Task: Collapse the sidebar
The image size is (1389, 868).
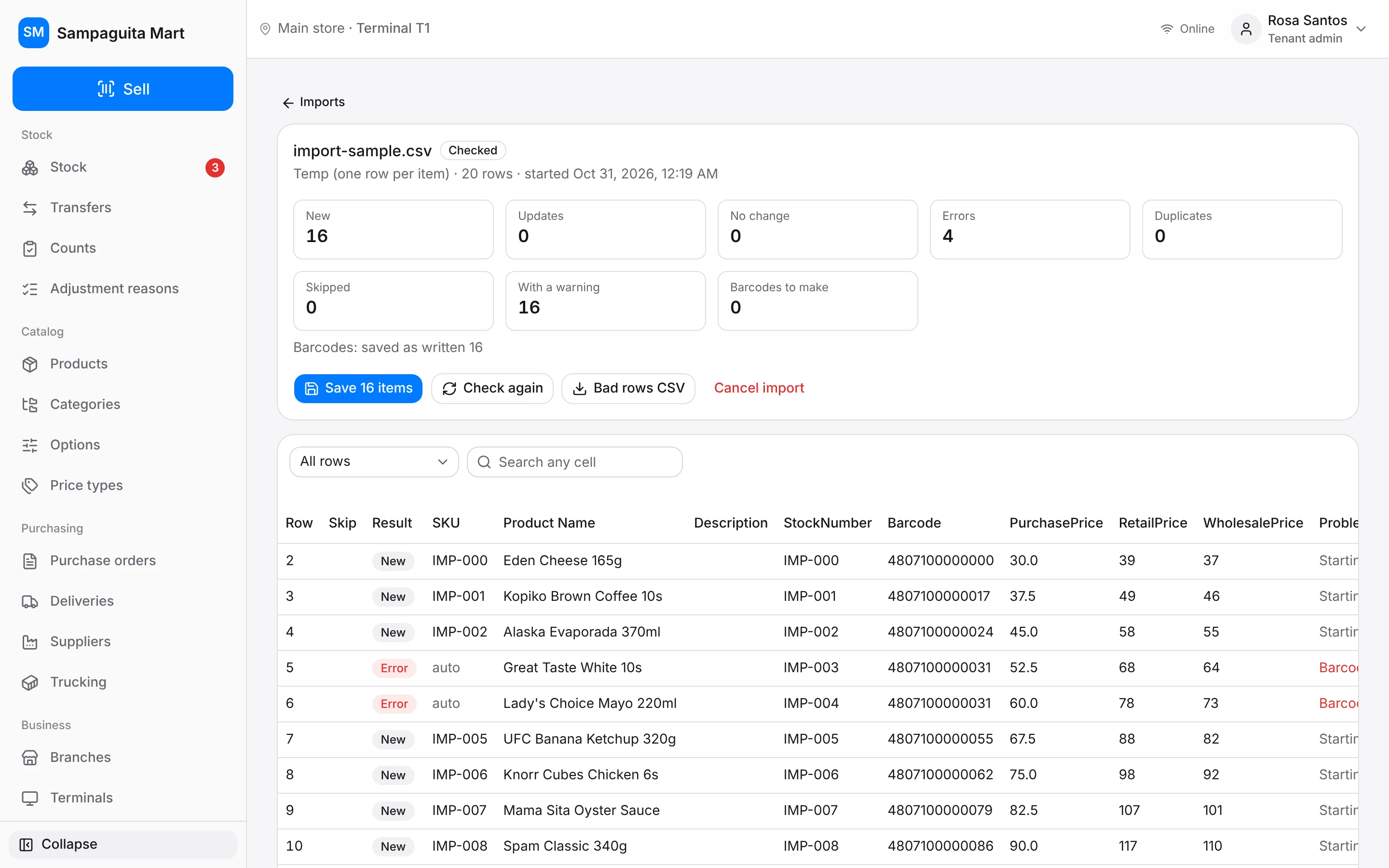Action: pyautogui.click(x=123, y=844)
